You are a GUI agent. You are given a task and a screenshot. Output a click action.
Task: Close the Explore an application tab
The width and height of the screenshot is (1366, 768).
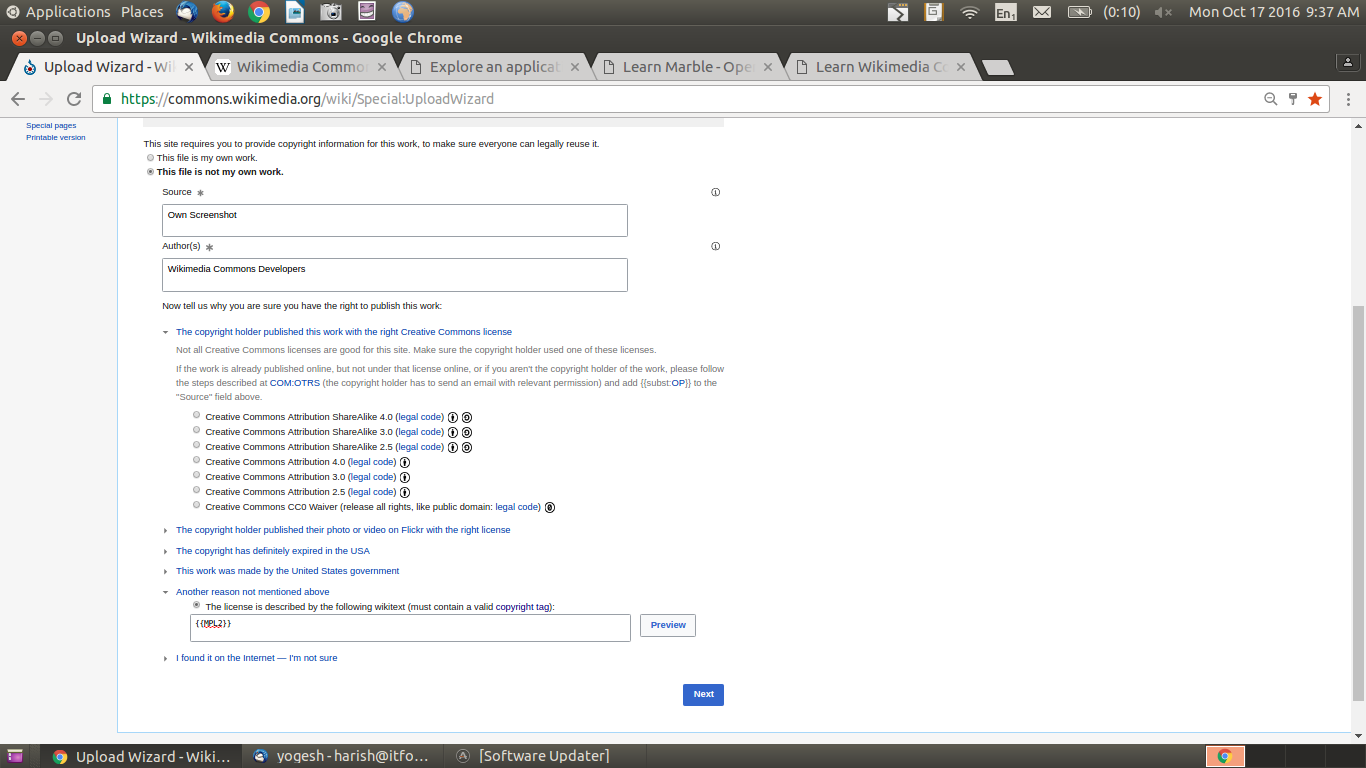(574, 67)
